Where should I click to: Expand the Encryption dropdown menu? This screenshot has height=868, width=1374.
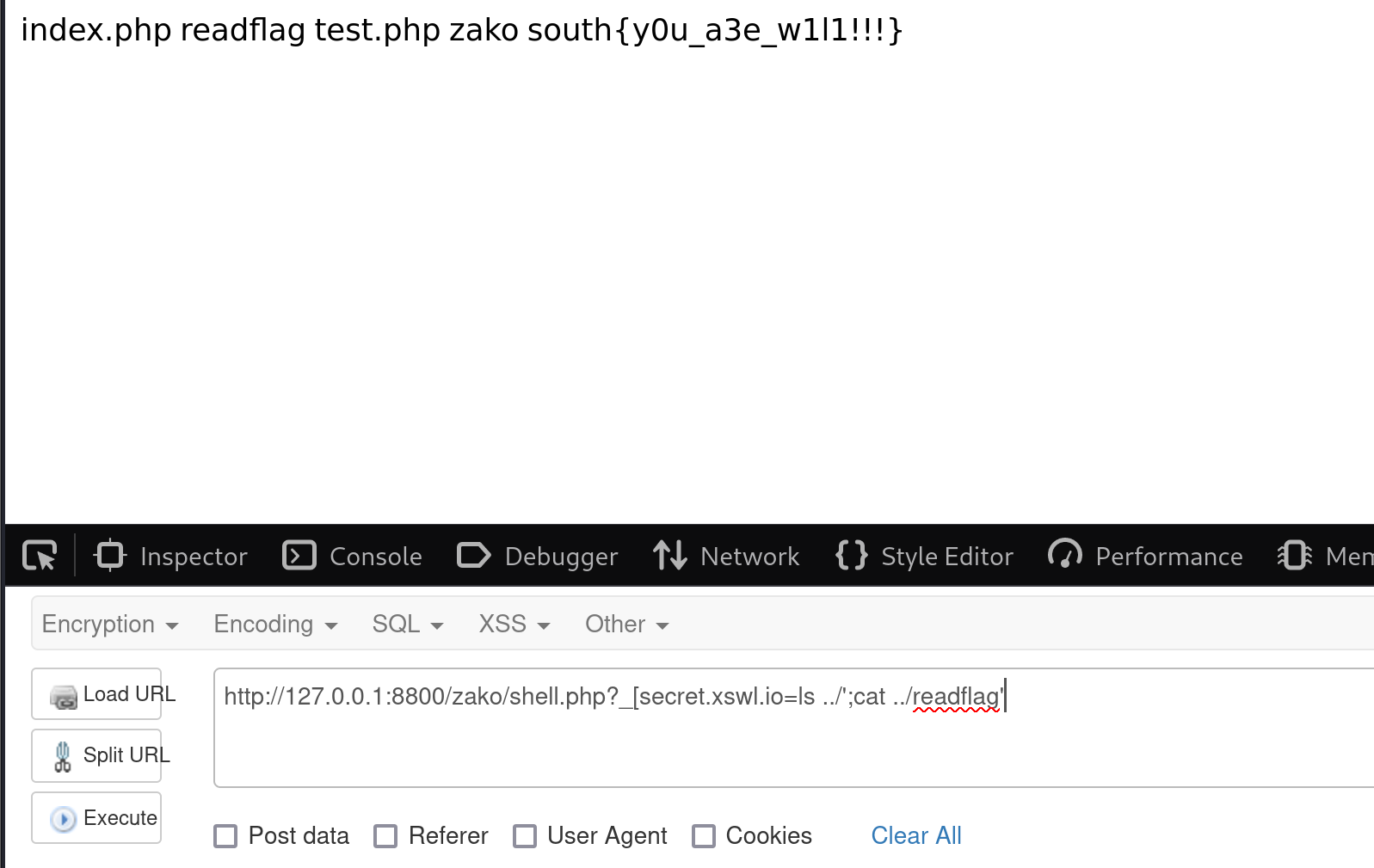110,624
